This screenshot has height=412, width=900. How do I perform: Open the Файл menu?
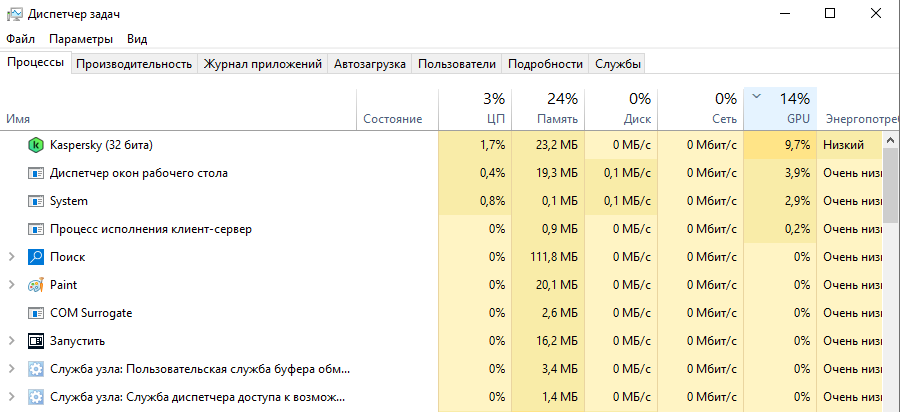[x=20, y=39]
